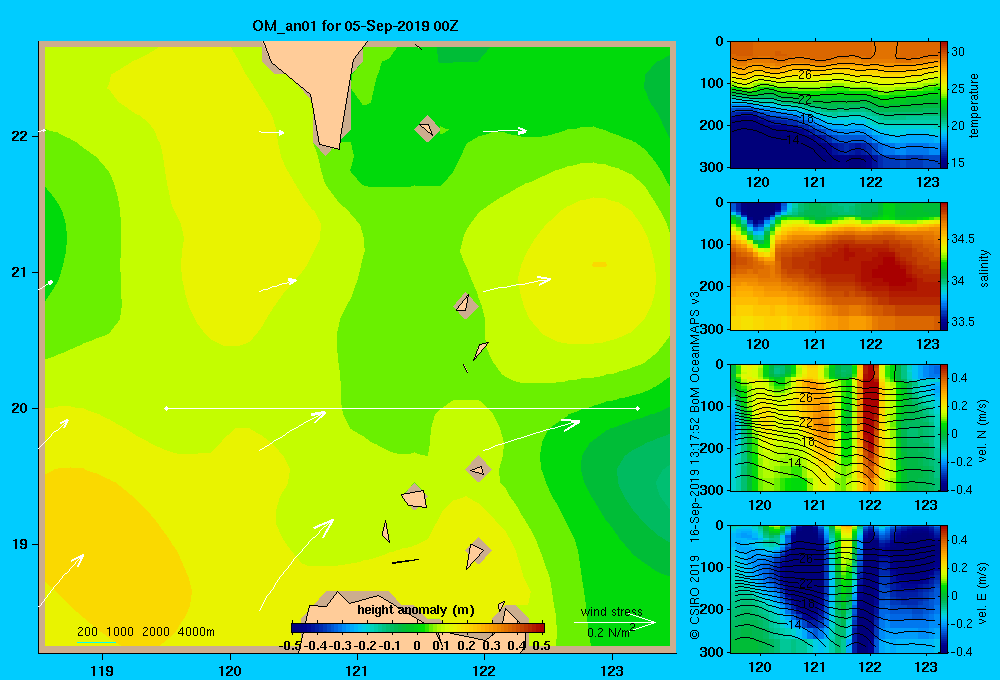Click the '26' isotherm label in temperature panel
Viewport: 1000px width, 680px height.
(805, 75)
